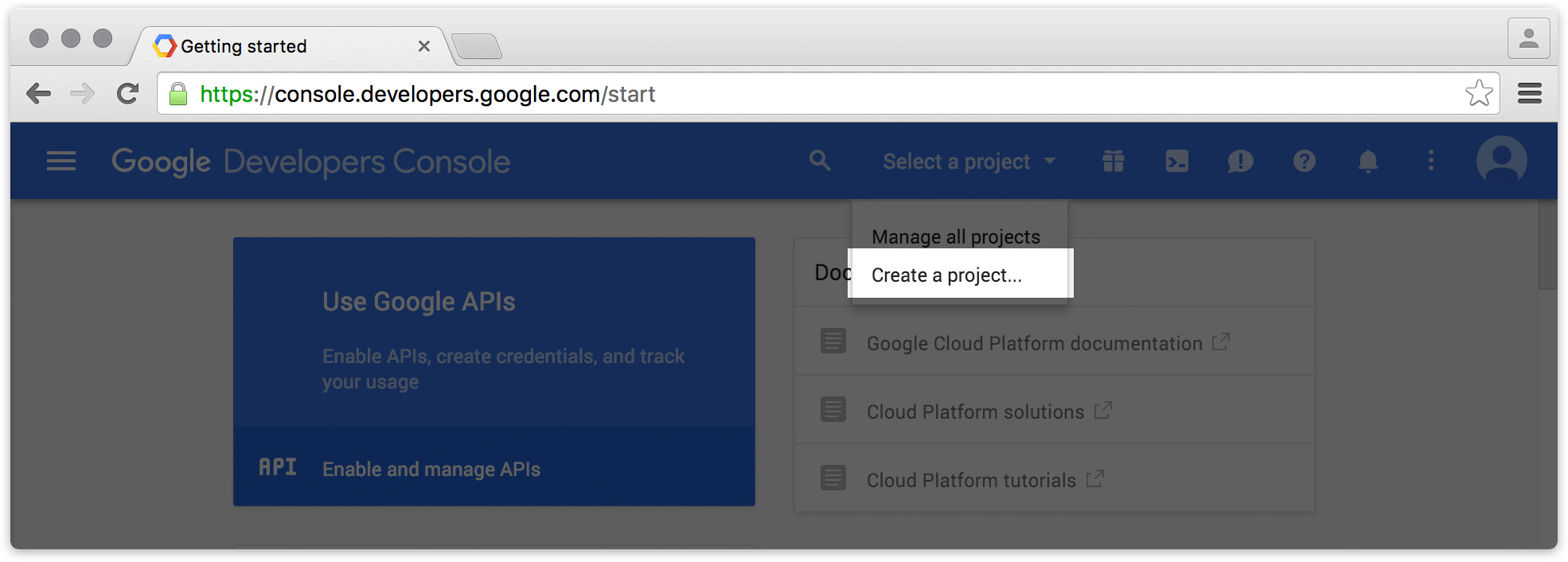Click the browser address bar

[796, 94]
